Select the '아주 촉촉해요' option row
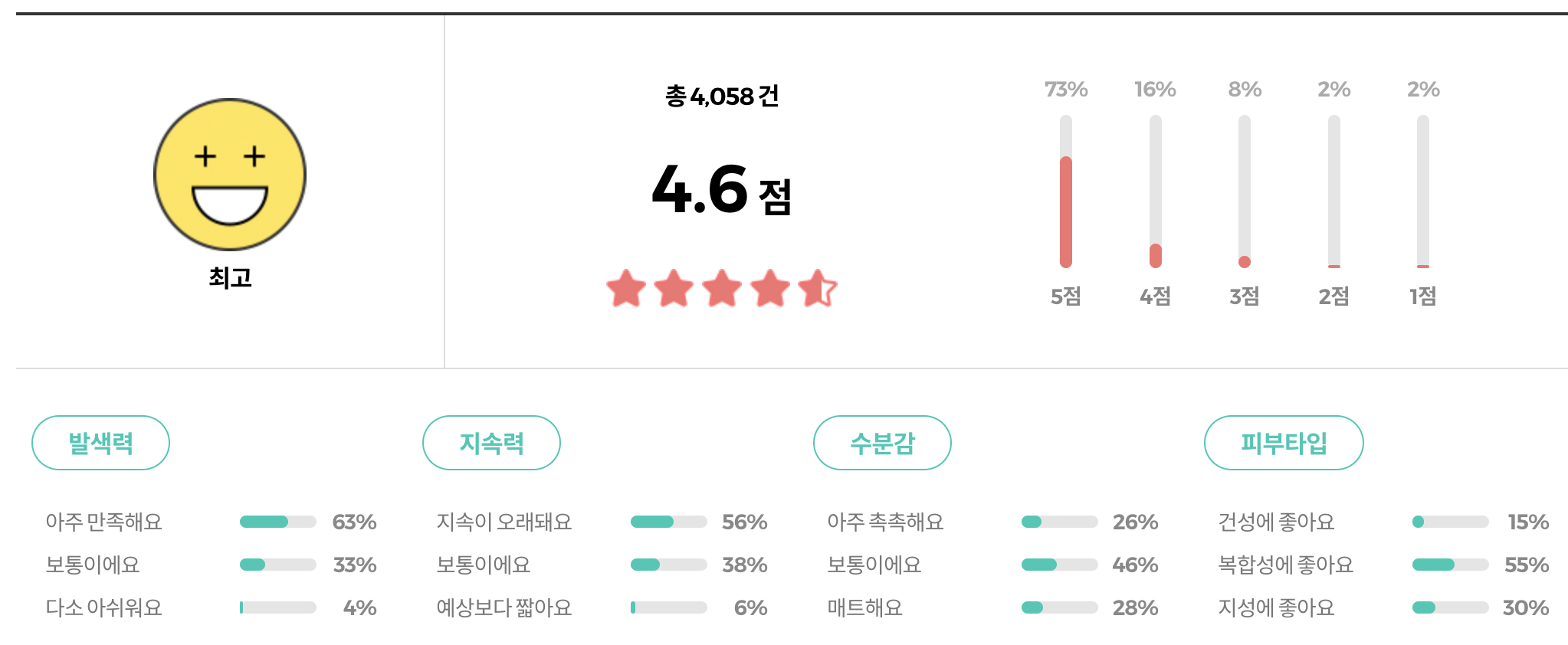This screenshot has width=1568, height=645. click(885, 521)
